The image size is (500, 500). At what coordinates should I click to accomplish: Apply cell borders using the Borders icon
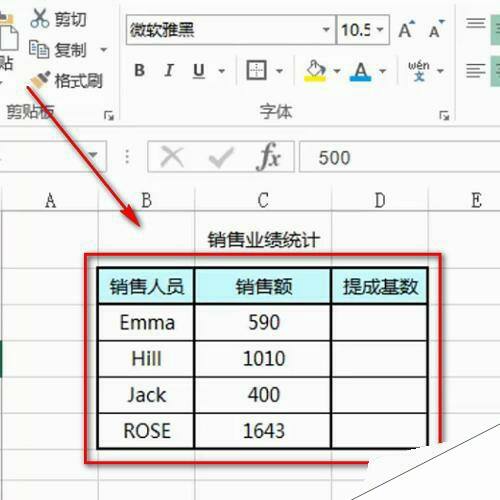(256, 70)
